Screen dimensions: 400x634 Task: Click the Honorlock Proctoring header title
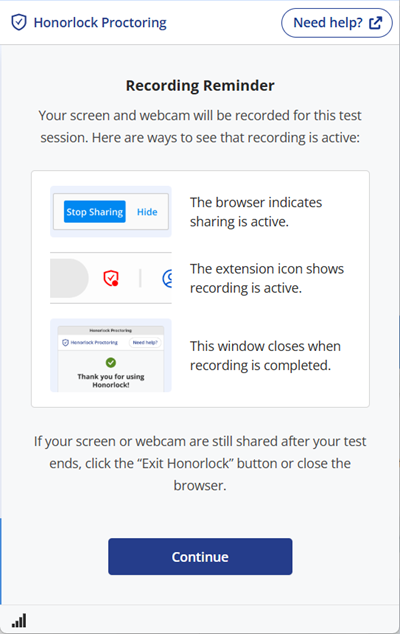(100, 23)
